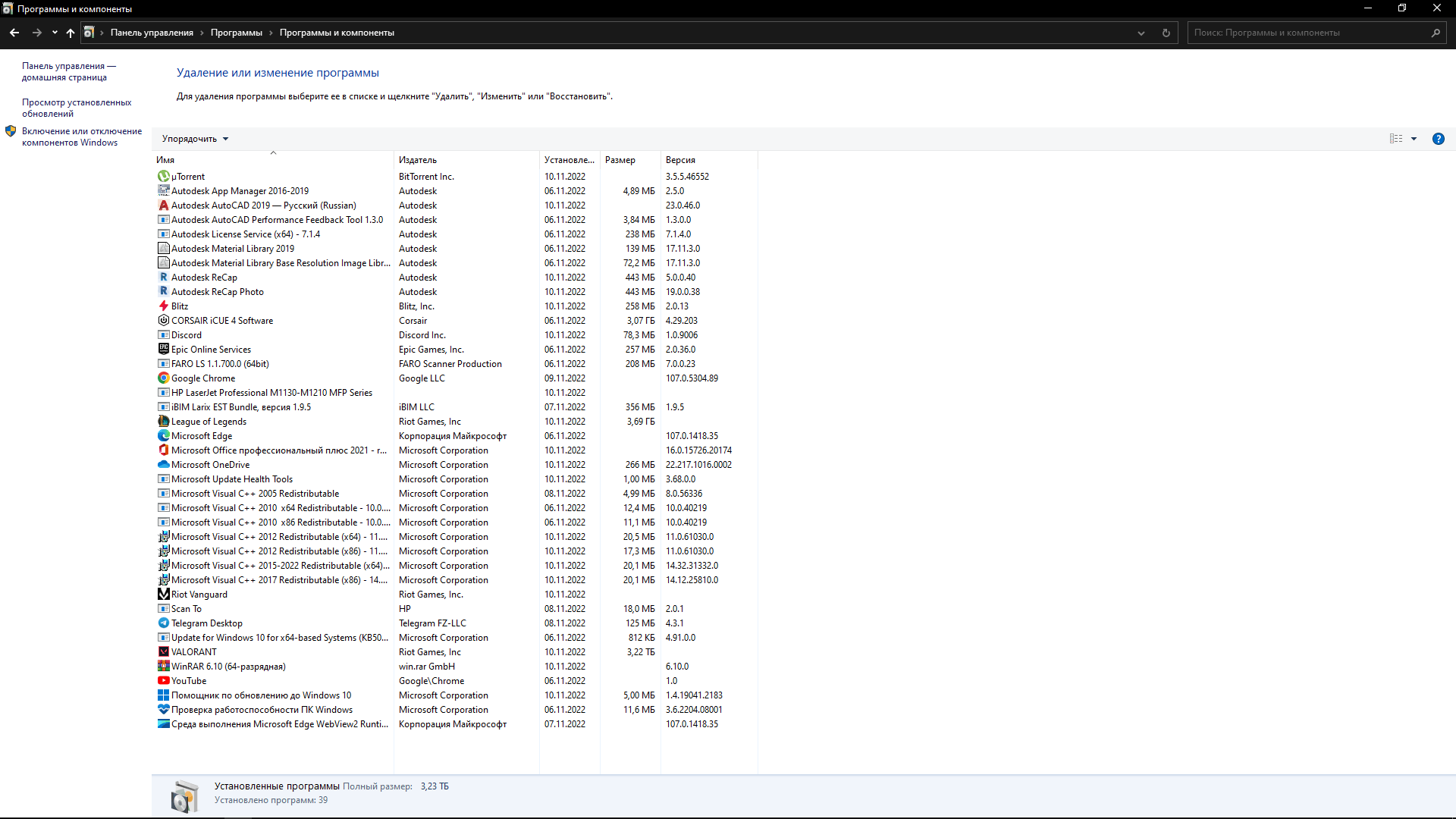The image size is (1456, 819).
Task: Click the Autodesk ReCap Photo icon
Action: [x=163, y=291]
